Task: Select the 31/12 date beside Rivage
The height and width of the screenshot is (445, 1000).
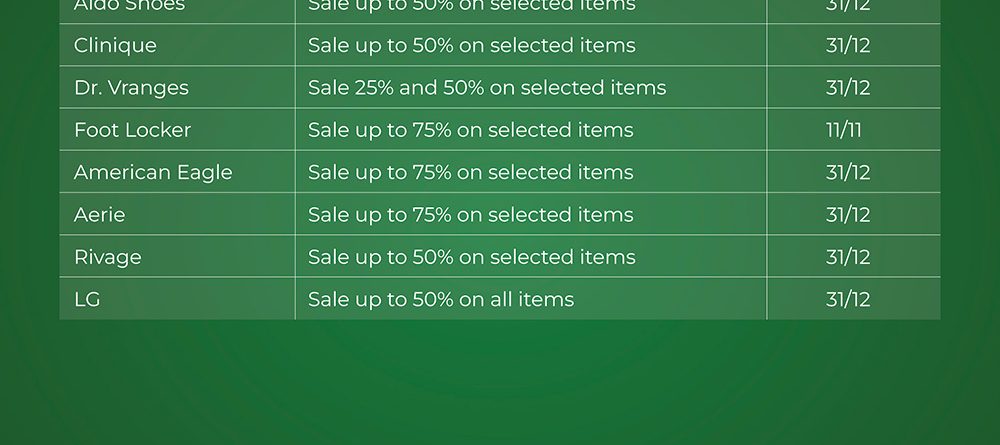Action: click(848, 257)
